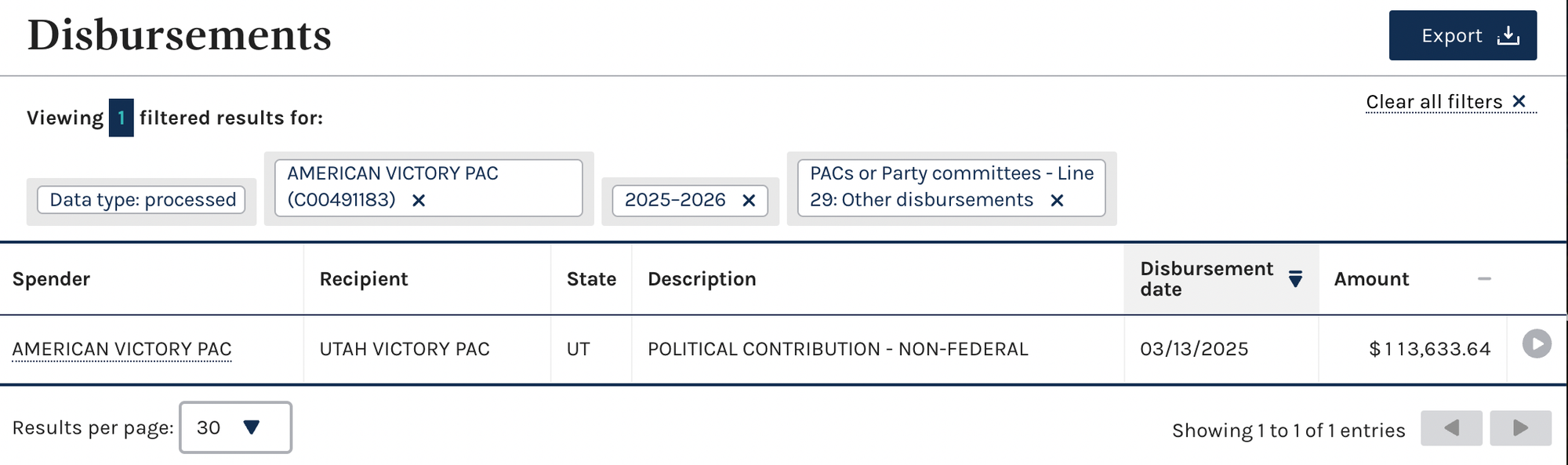Remove the Line 29 Other disbursements filter
This screenshot has height=465, width=1568.
point(1057,201)
